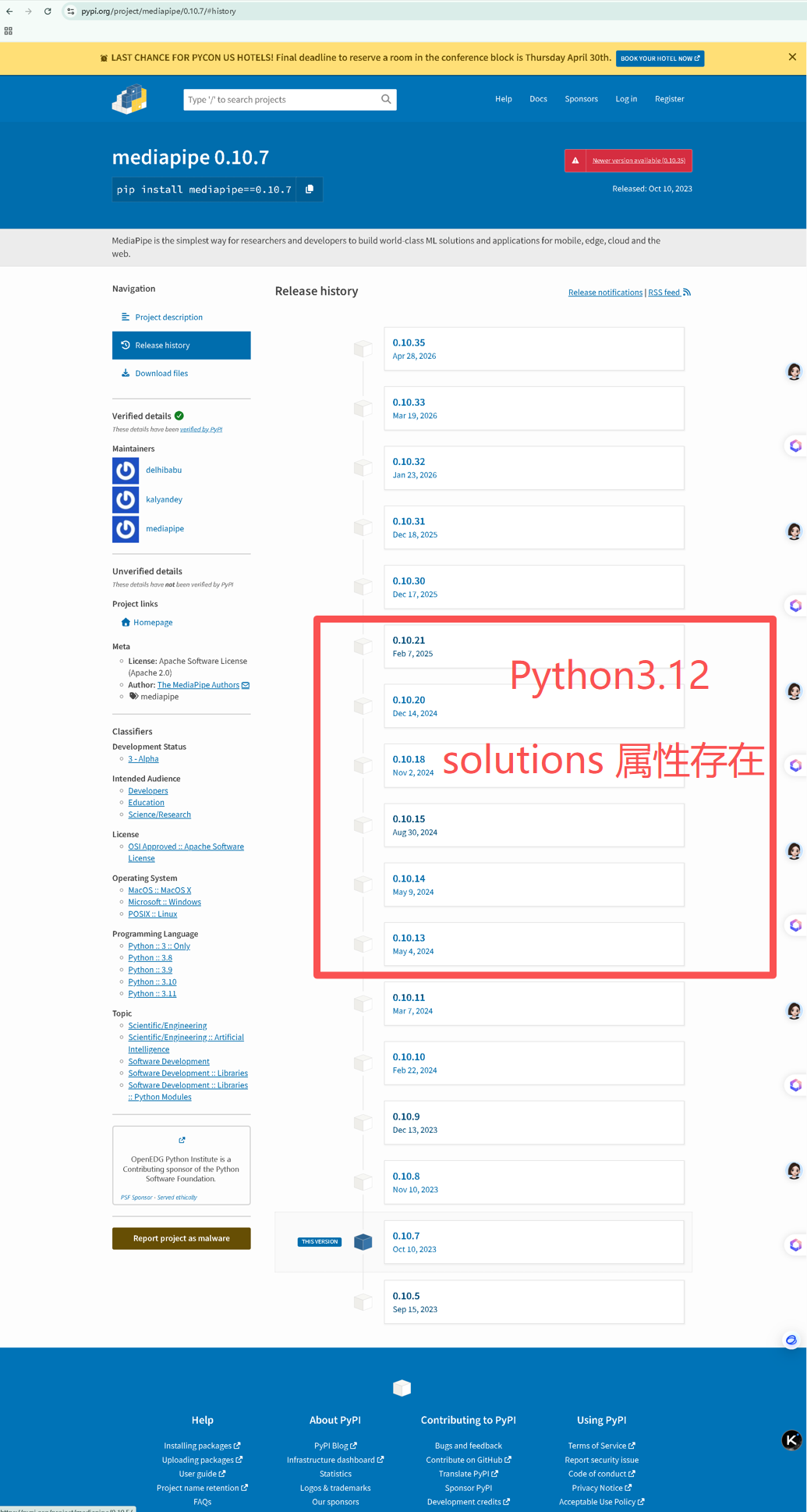Dismiss the PyCon hotel banner
Image resolution: width=807 pixels, height=1512 pixels.
tap(792, 57)
